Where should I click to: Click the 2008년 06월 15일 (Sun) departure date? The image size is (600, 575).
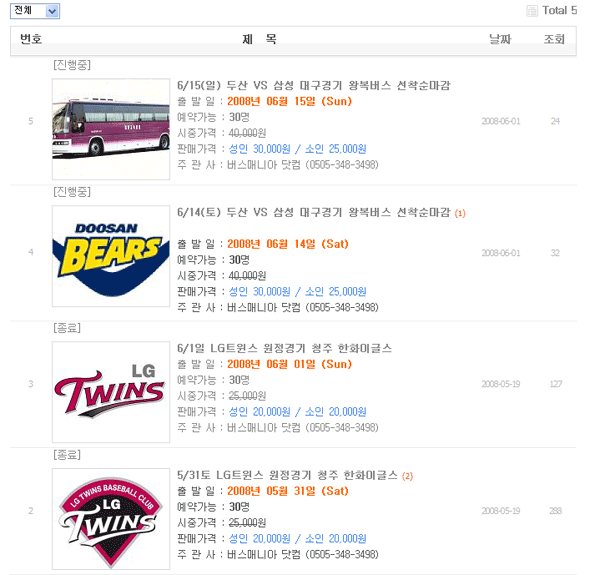point(290,101)
